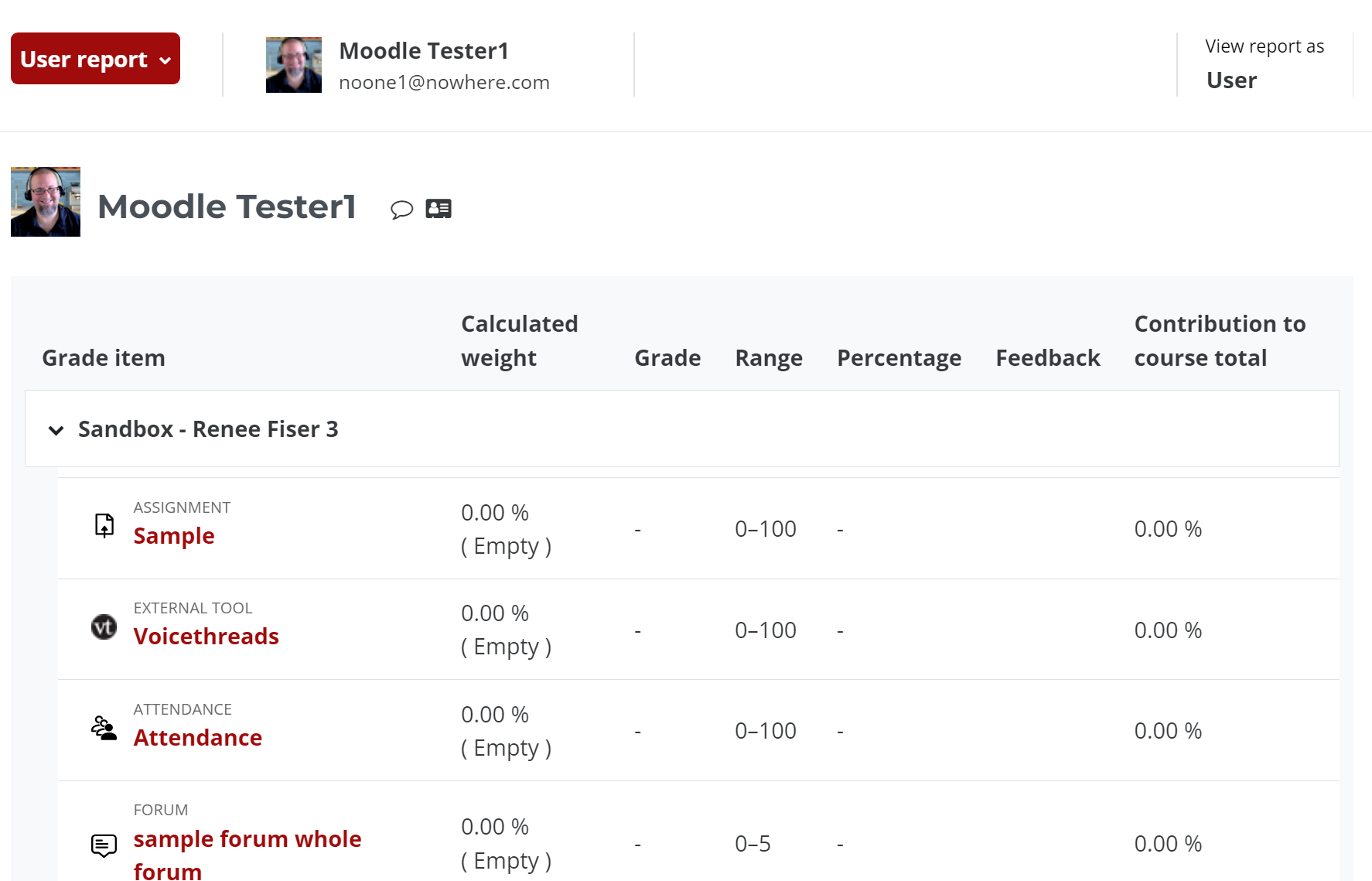Image resolution: width=1372 pixels, height=881 pixels.
Task: Click the large Moodle Tester1 profile picture
Action: pos(46,202)
